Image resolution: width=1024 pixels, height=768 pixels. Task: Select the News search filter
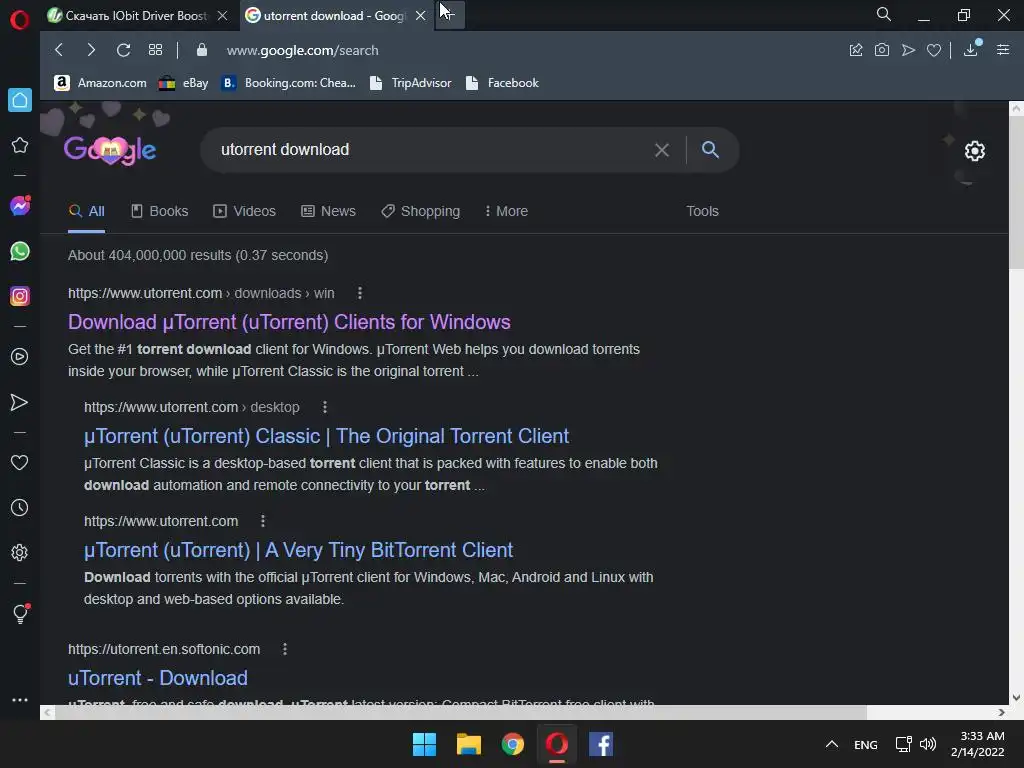[x=328, y=211]
